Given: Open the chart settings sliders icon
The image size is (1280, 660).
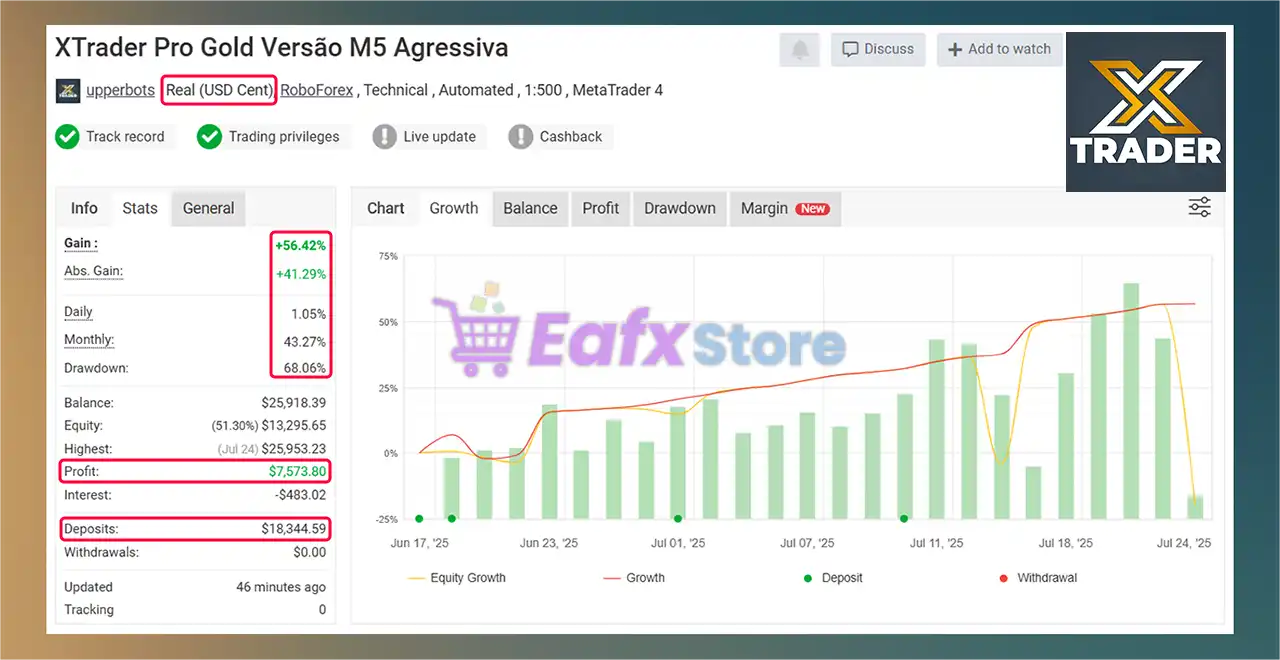Looking at the screenshot, I should point(1199,207).
